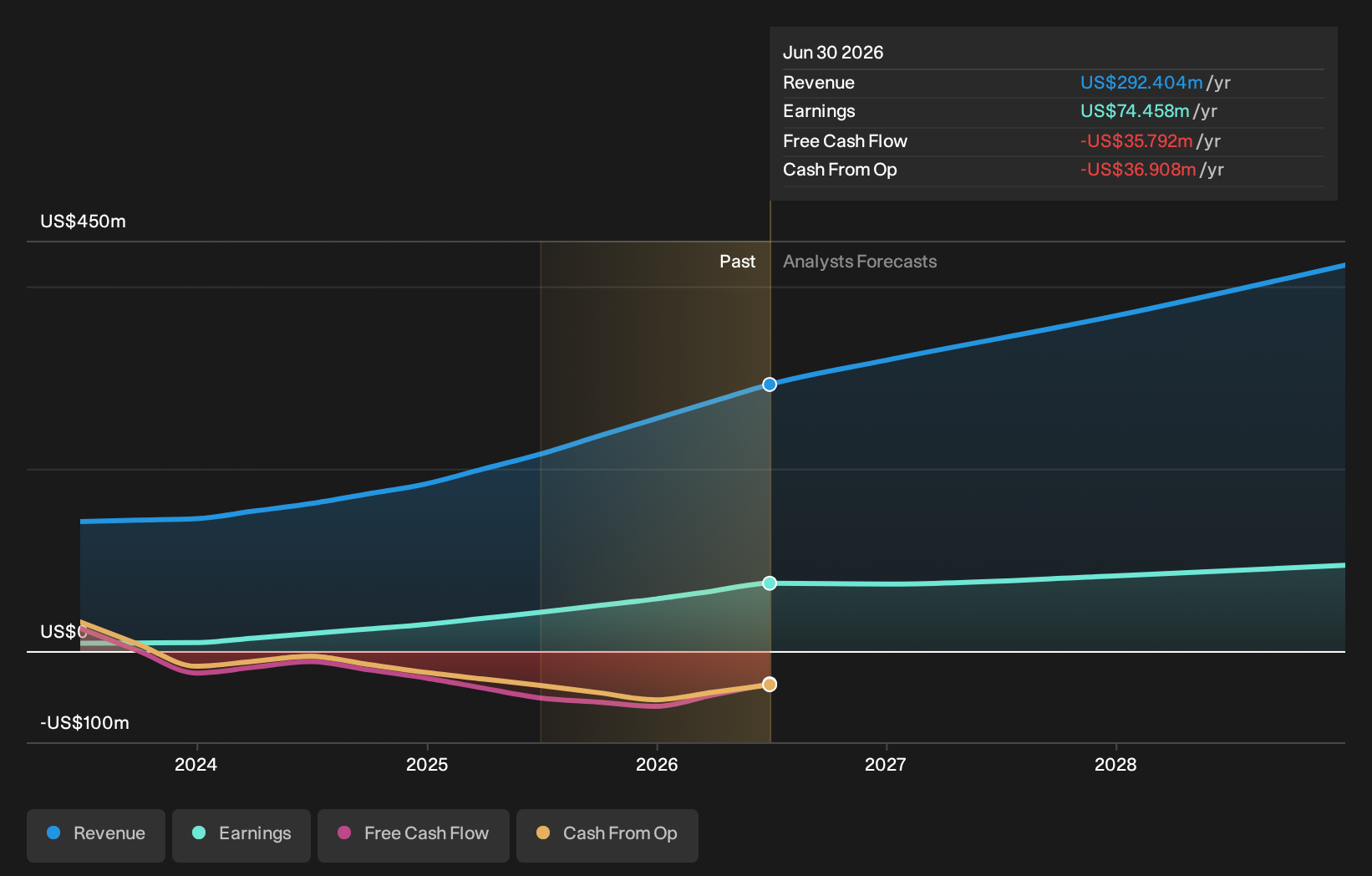Click the Cash From Op tooltip row label
The height and width of the screenshot is (876, 1372).
click(x=840, y=170)
